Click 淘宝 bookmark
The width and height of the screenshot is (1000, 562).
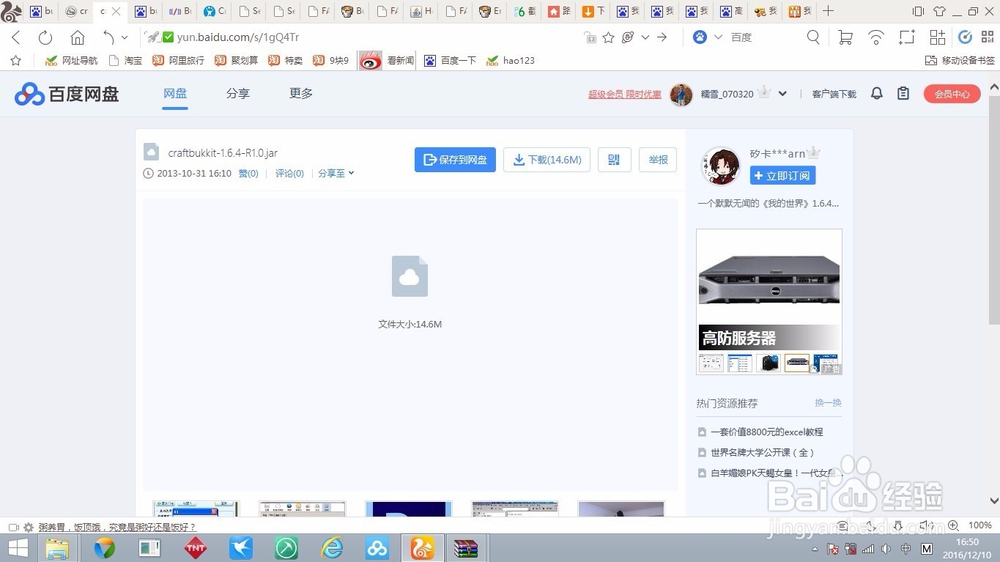point(126,61)
